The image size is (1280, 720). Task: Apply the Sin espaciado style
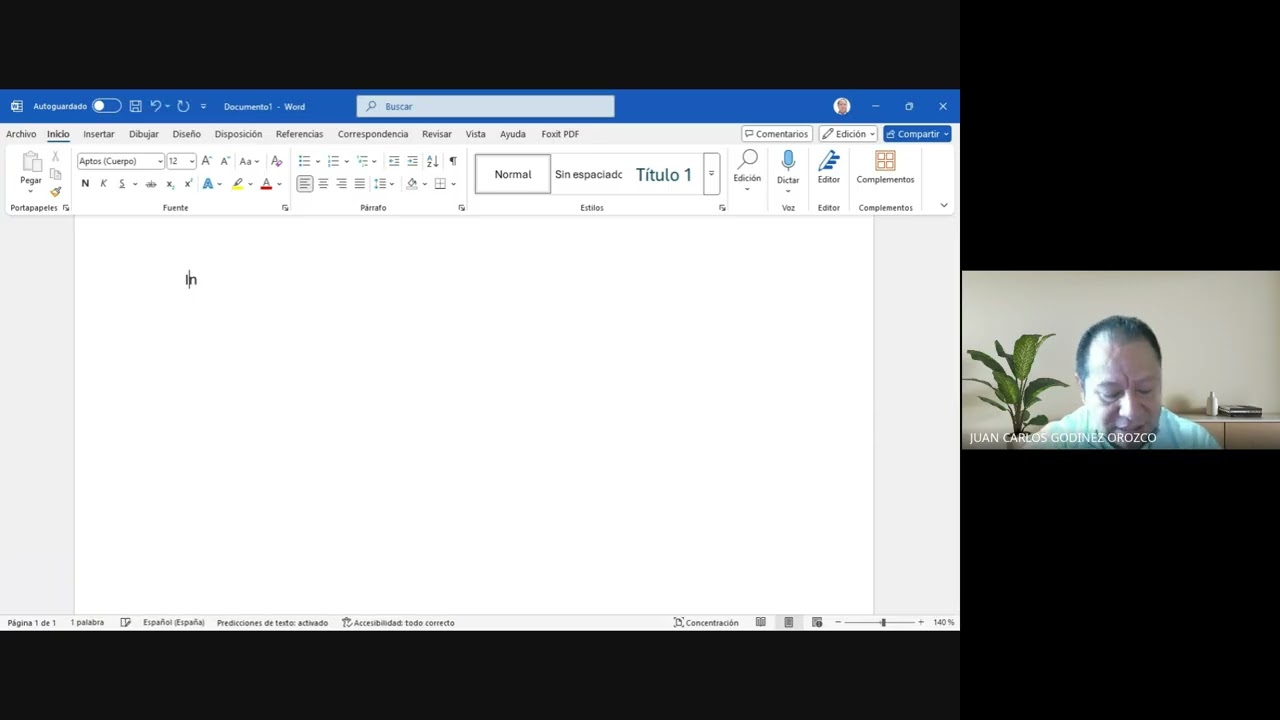pyautogui.click(x=588, y=174)
